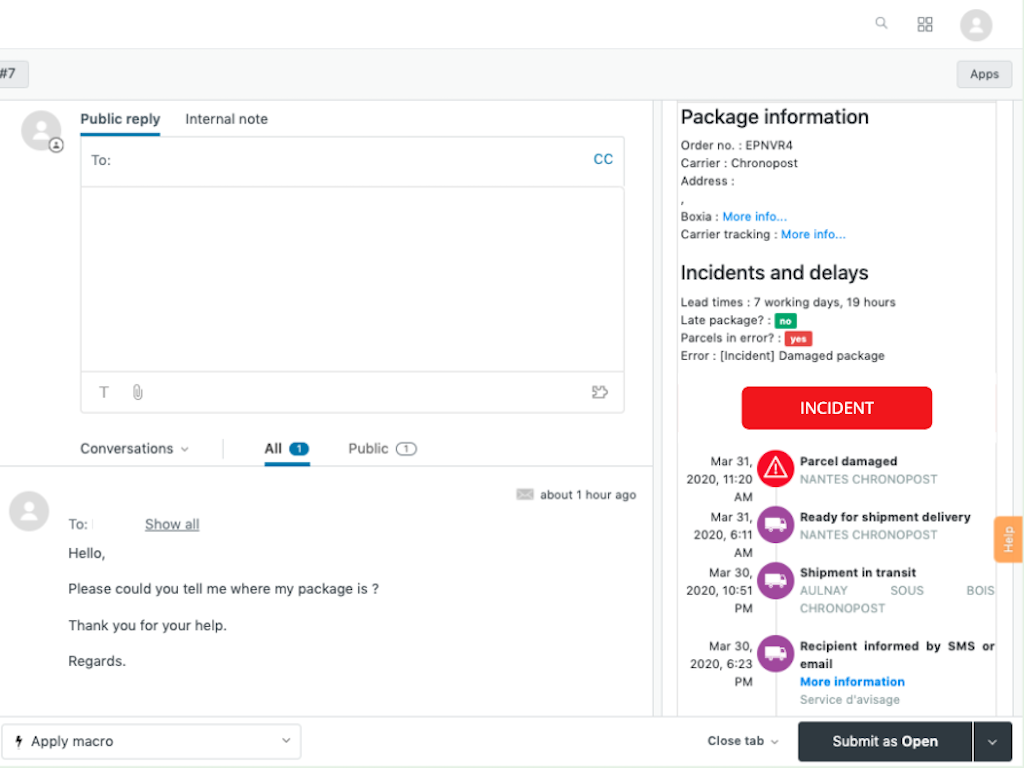Open the macros shortcut icon in reply toolbar
Viewport: 1024px width, 768px height.
tap(599, 392)
